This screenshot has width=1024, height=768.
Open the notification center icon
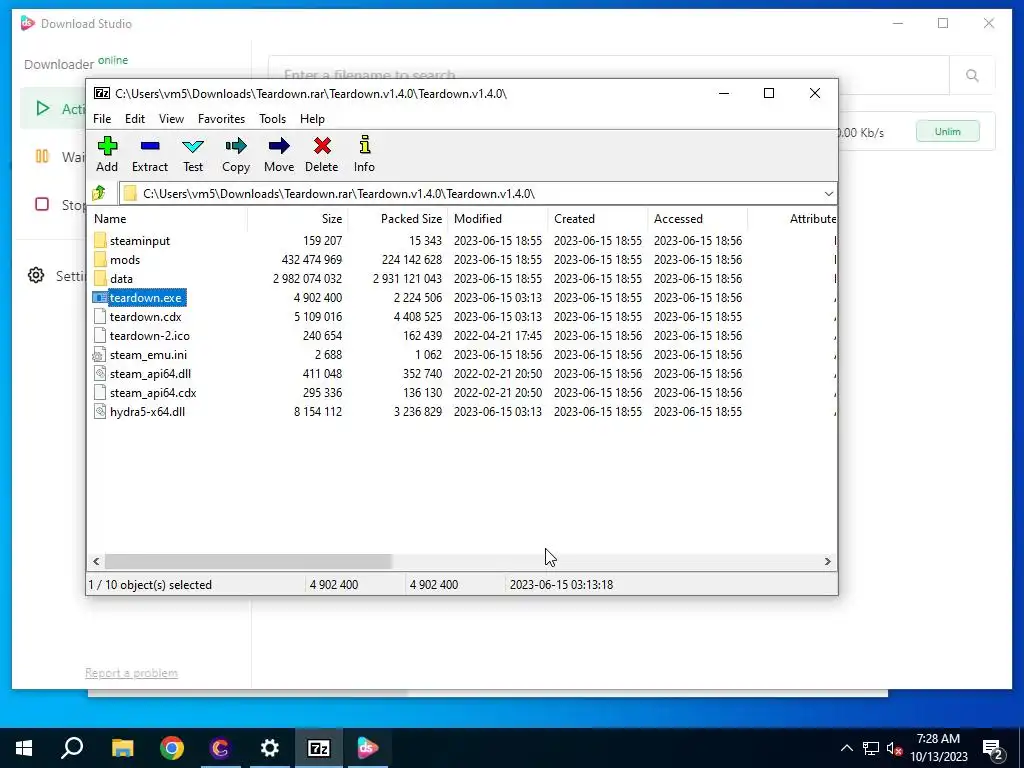993,748
